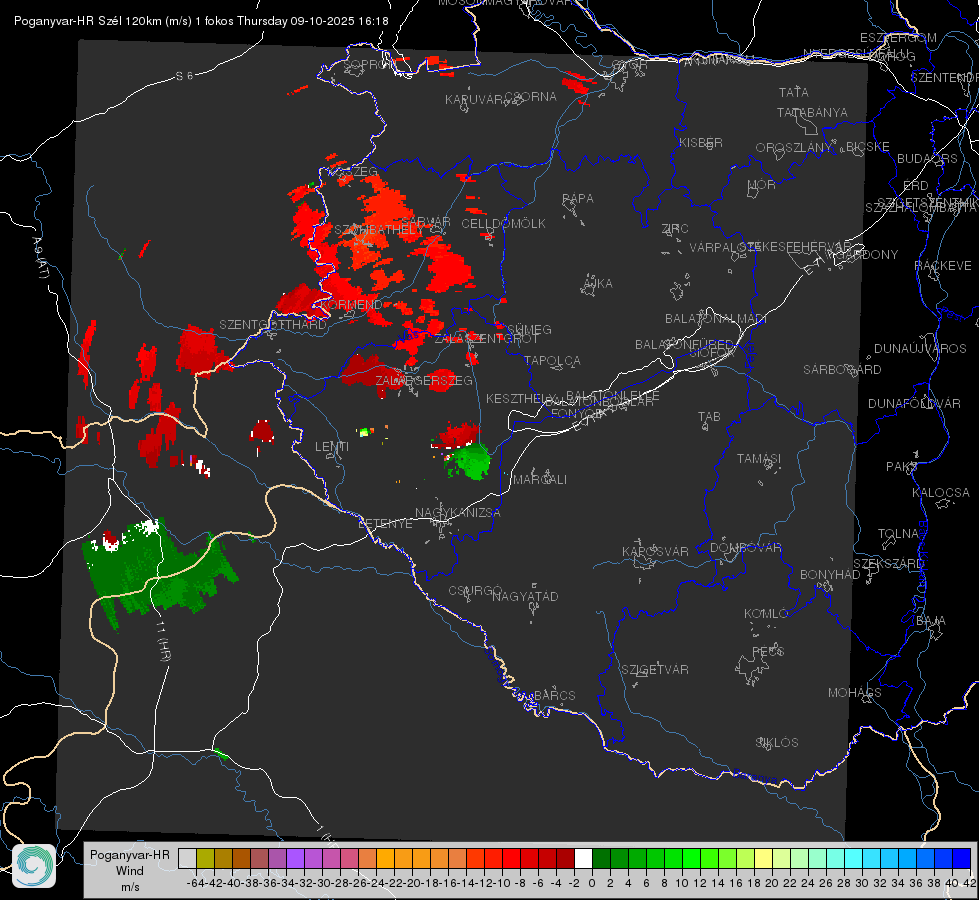Click the ZALAEGERSZEG city label
The width and height of the screenshot is (979, 900).
coord(424,380)
